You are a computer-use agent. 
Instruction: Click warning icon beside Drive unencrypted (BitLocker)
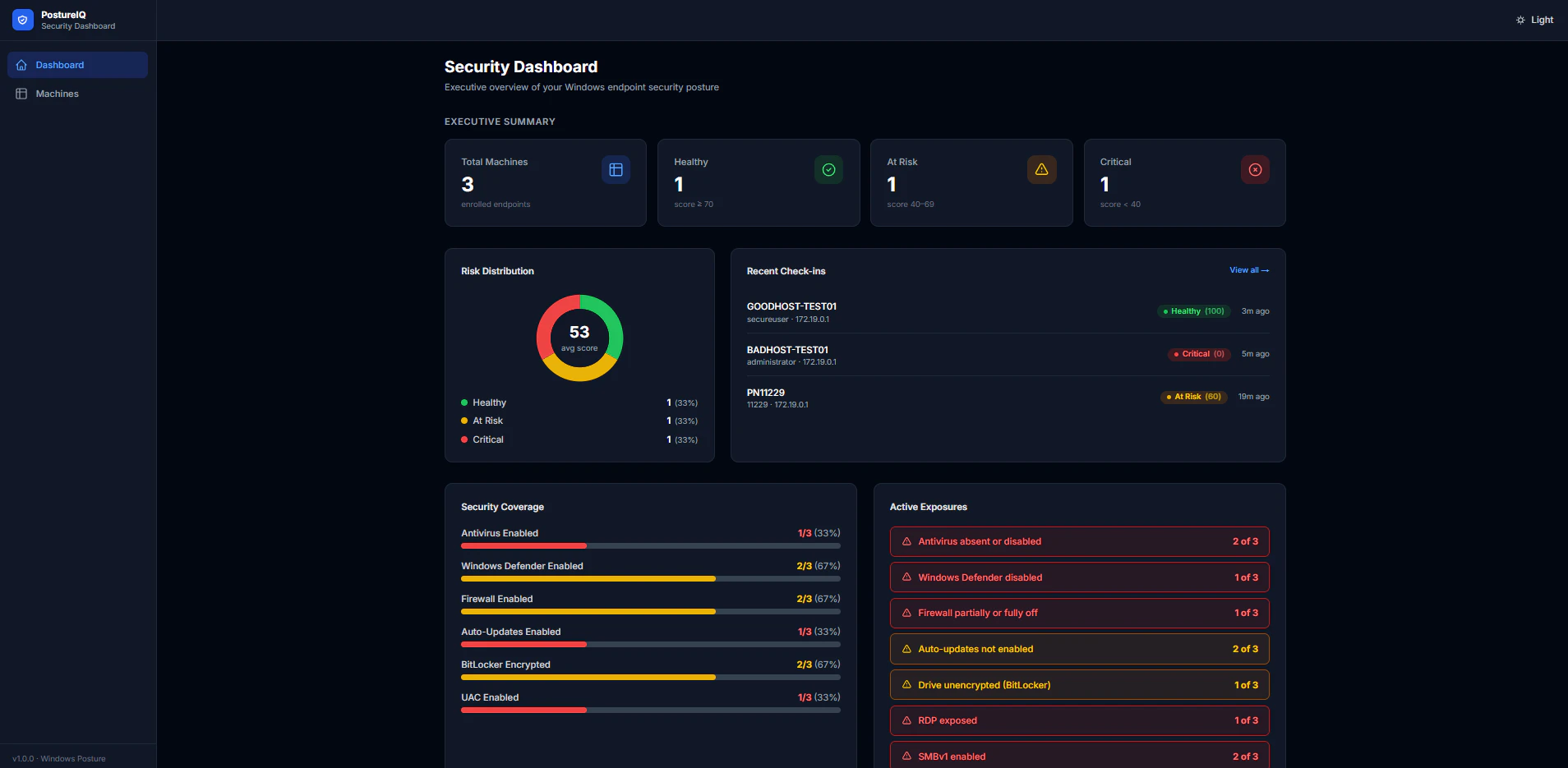click(x=906, y=685)
